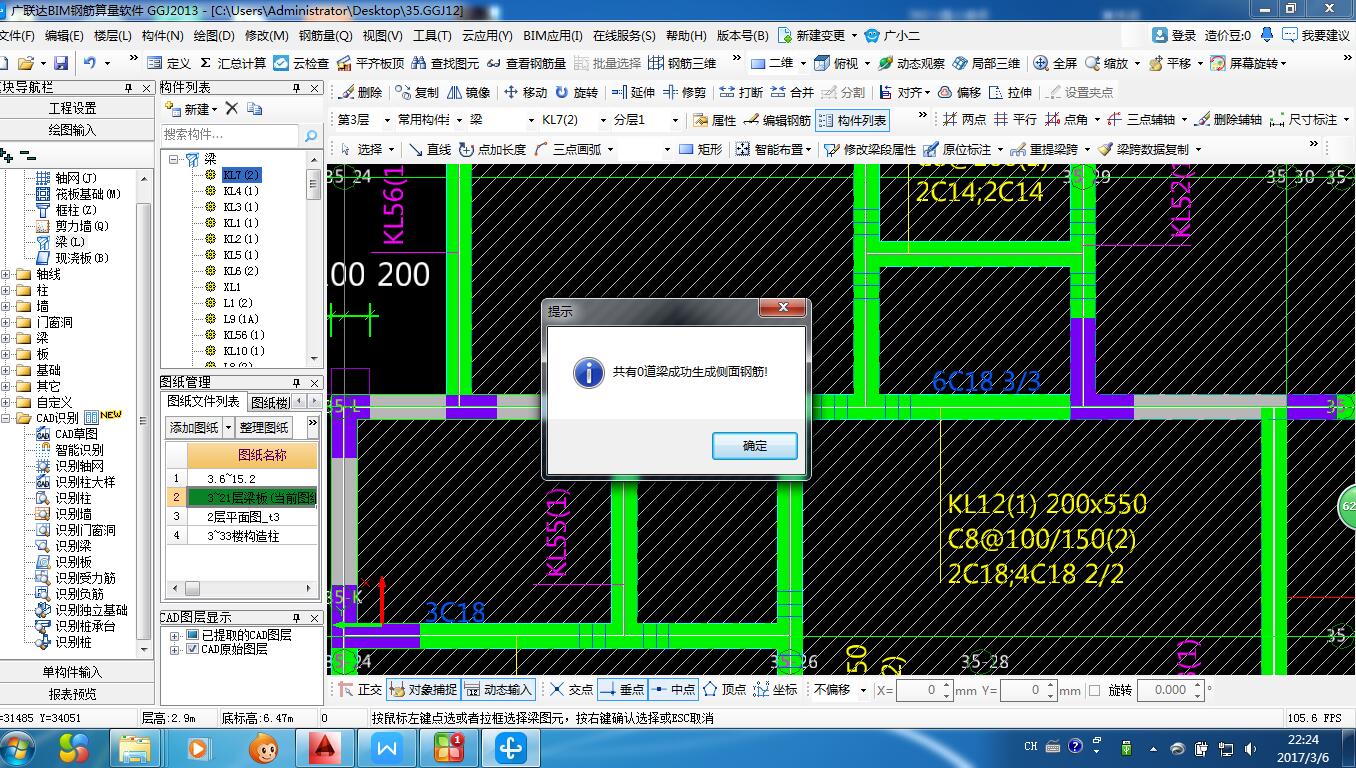Click the 整理图纸 button

pos(264,427)
